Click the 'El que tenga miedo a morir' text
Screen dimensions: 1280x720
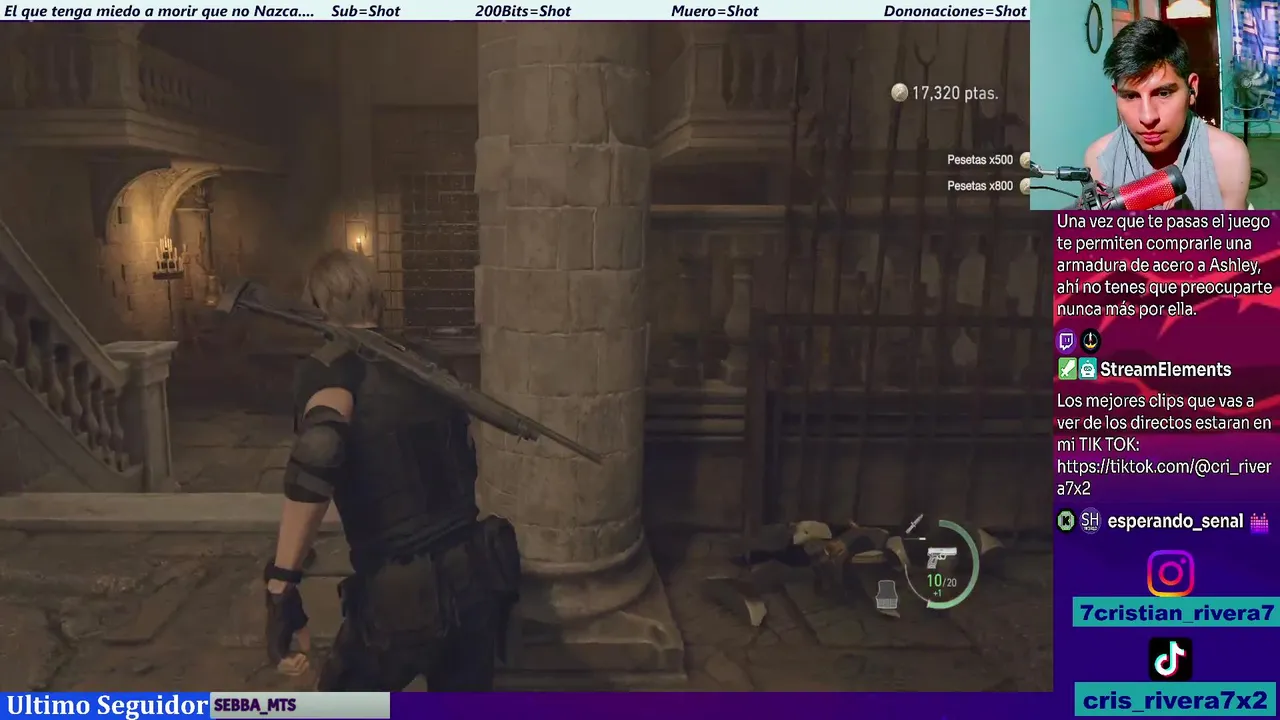click(x=159, y=11)
